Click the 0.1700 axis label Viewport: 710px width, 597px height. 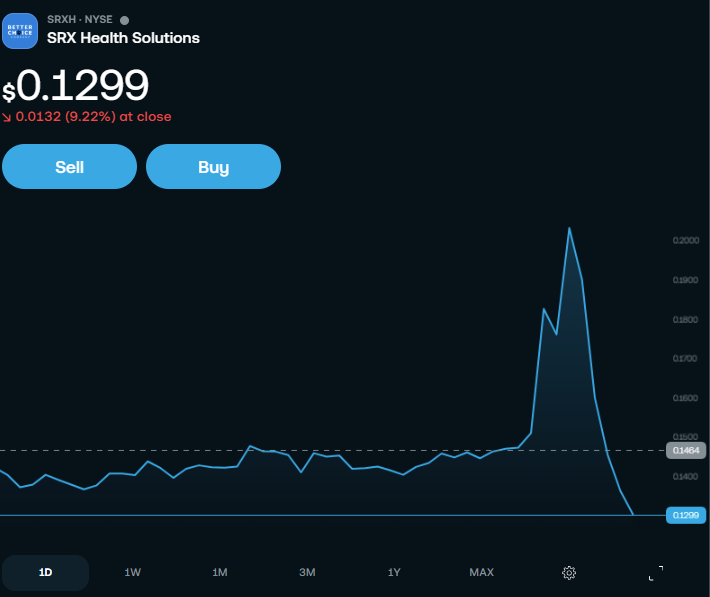tap(685, 359)
